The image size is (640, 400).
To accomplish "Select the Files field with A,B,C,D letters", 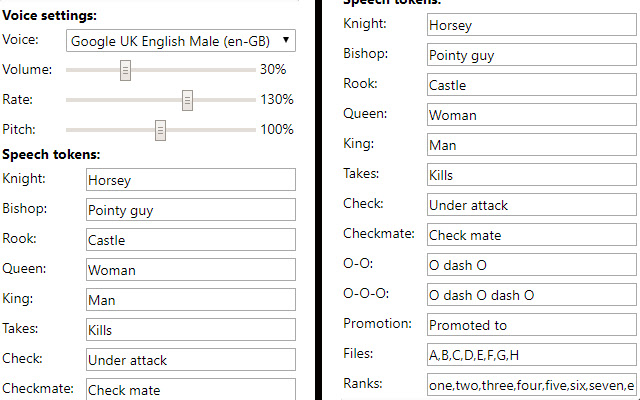I will coord(532,354).
